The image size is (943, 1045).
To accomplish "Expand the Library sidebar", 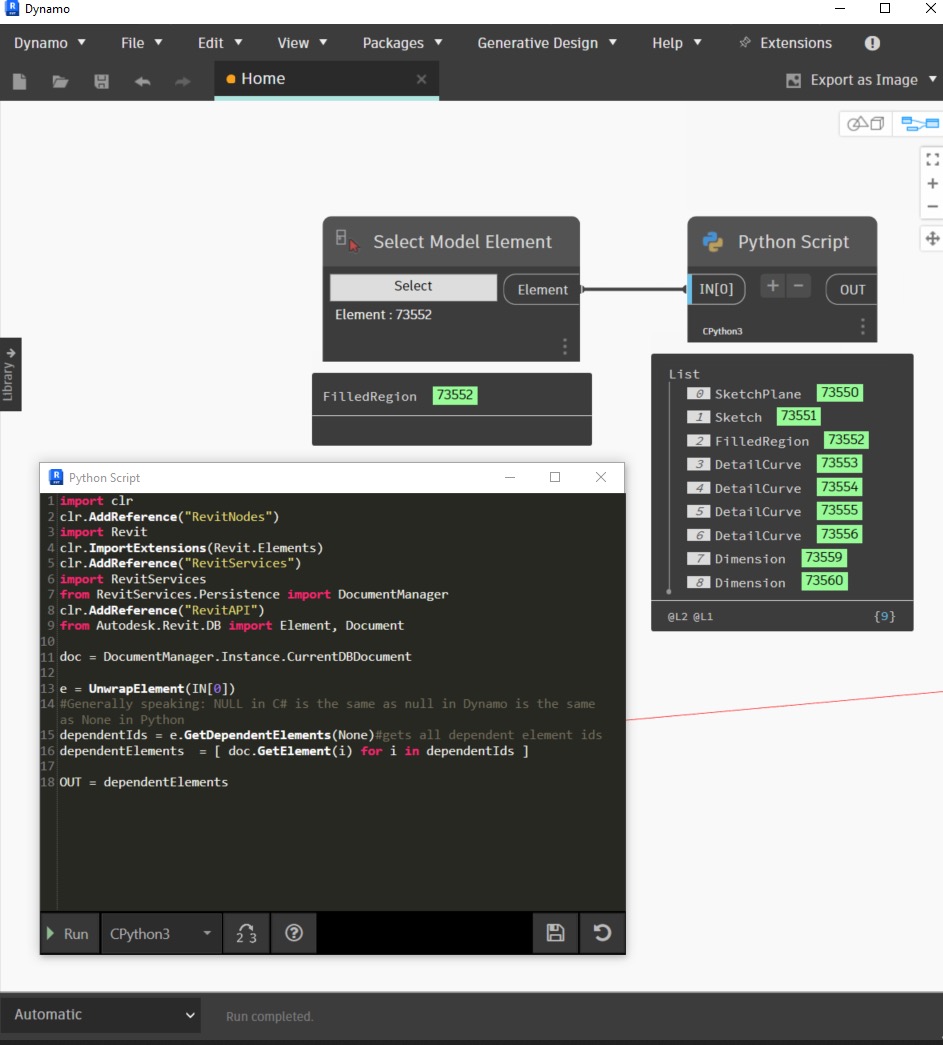I will pos(9,373).
